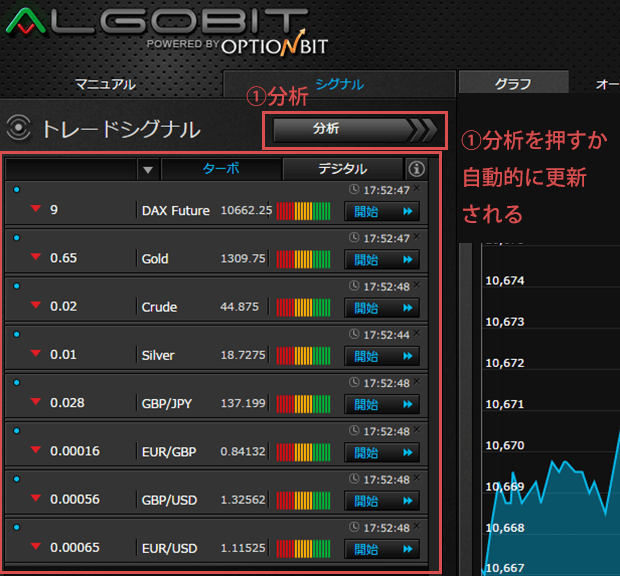
Task: Dismiss the Silver signal row
Action: (x=417, y=333)
